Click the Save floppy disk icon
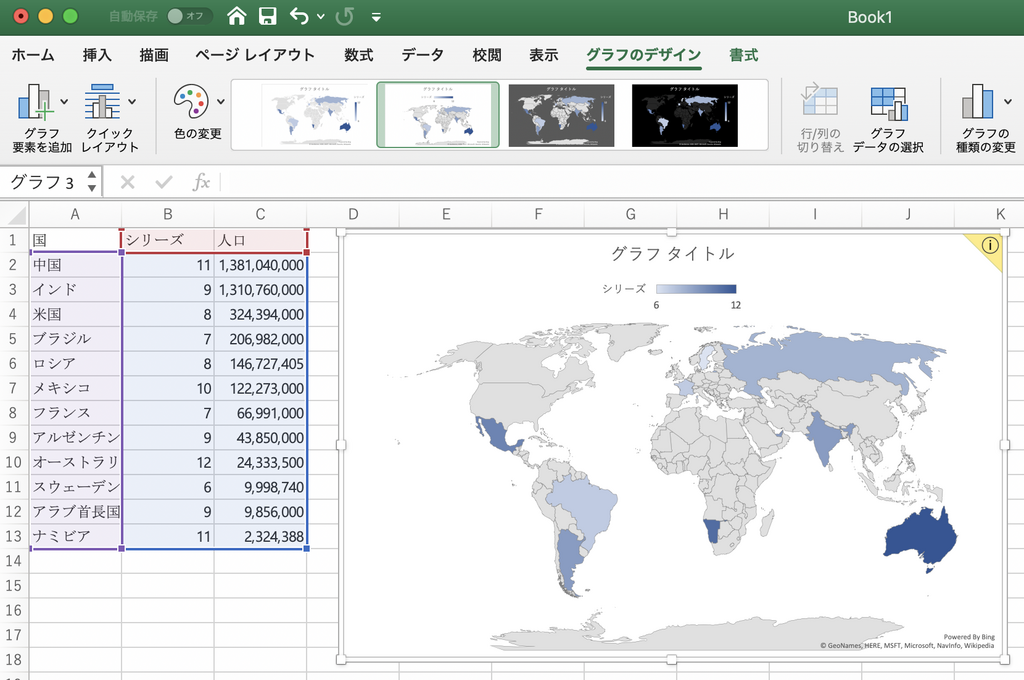 pyautogui.click(x=267, y=16)
